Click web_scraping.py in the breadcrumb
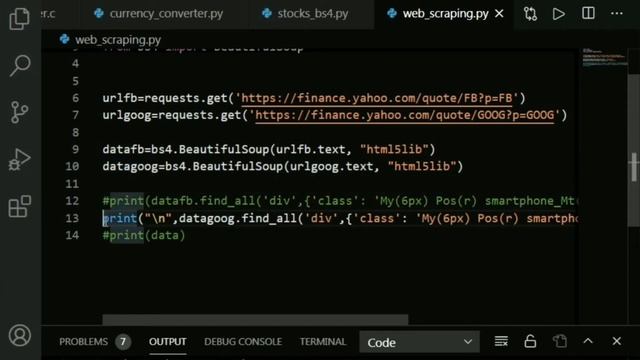Viewport: 640px width, 360px height. click(x=118, y=40)
